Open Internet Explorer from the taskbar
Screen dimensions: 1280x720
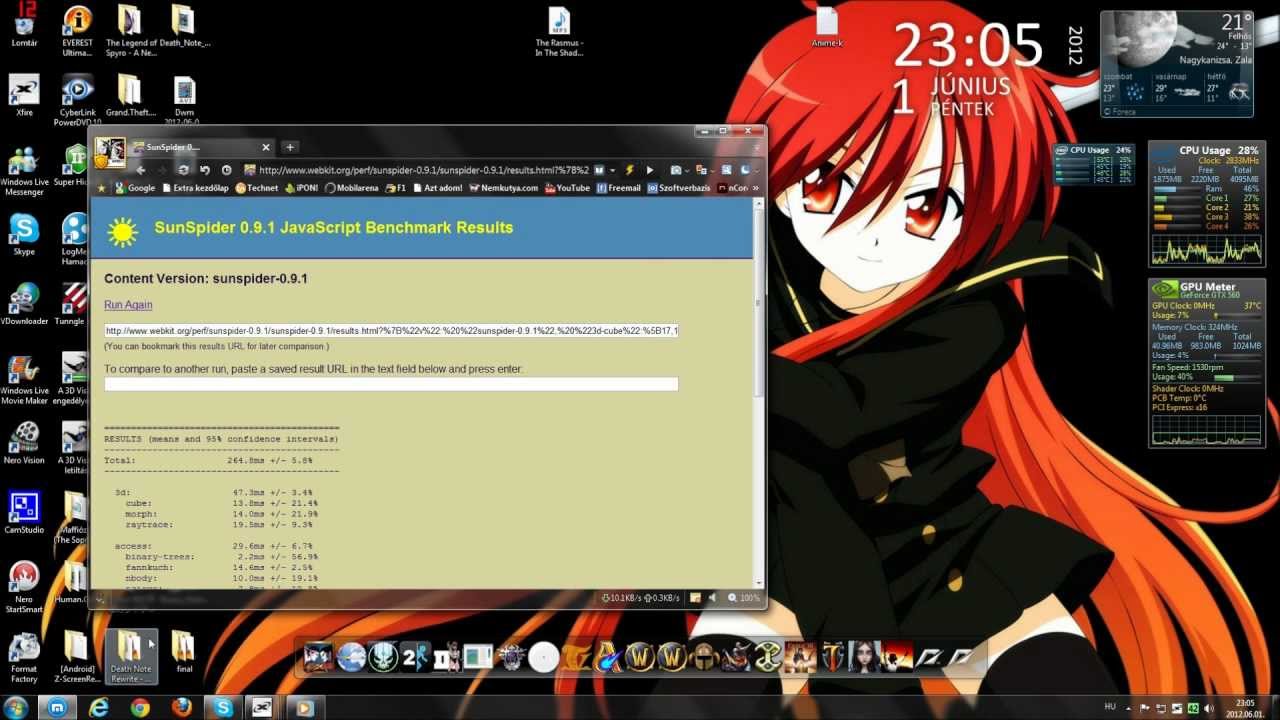pyautogui.click(x=98, y=707)
